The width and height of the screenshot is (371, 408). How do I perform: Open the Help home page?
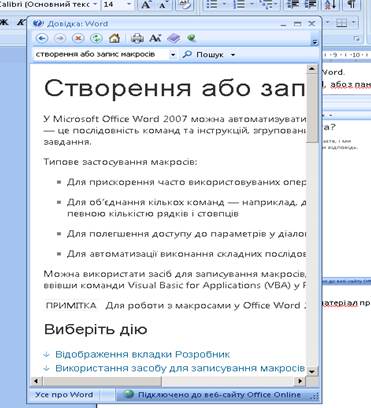click(114, 38)
